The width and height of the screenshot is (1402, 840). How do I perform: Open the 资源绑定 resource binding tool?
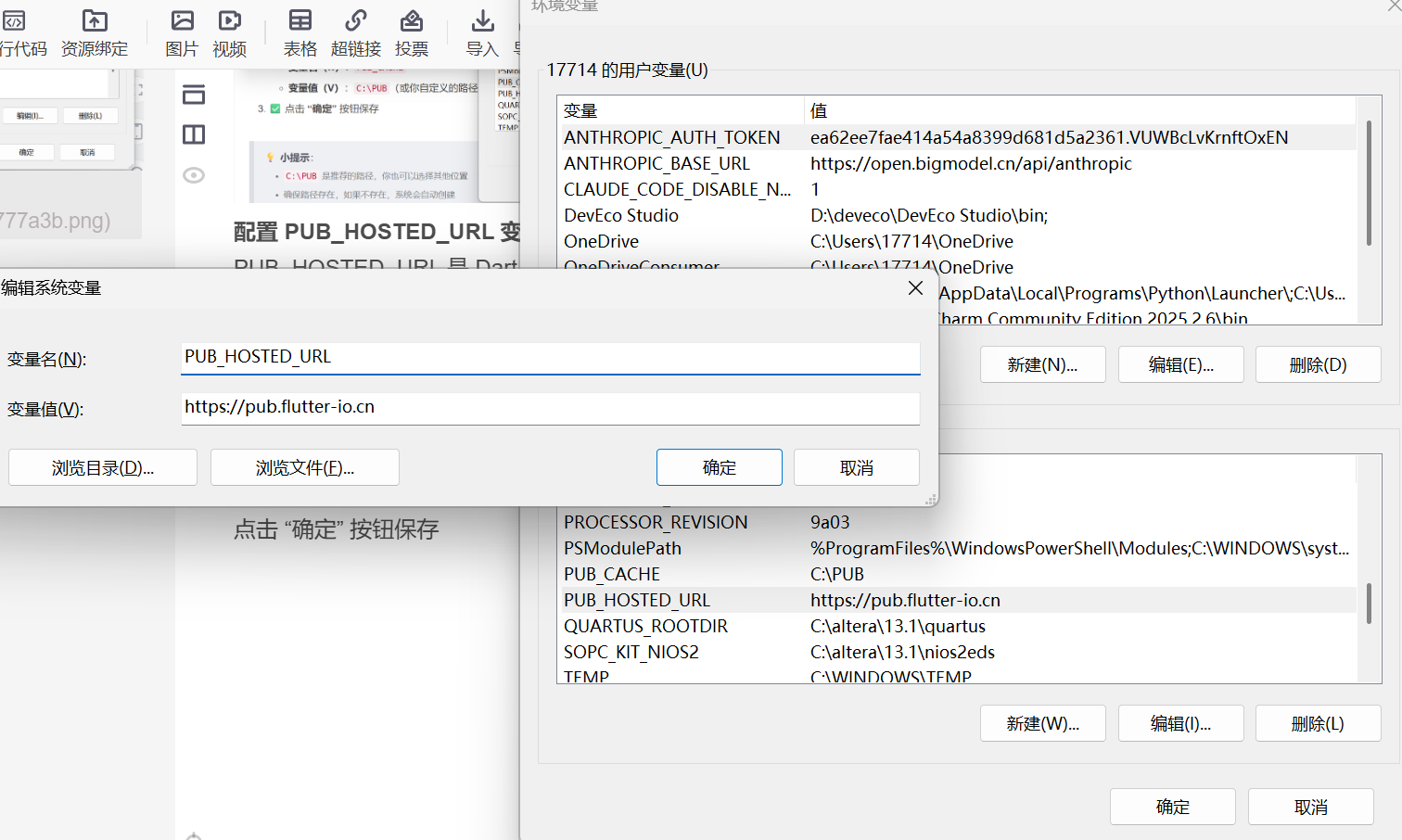[95, 33]
